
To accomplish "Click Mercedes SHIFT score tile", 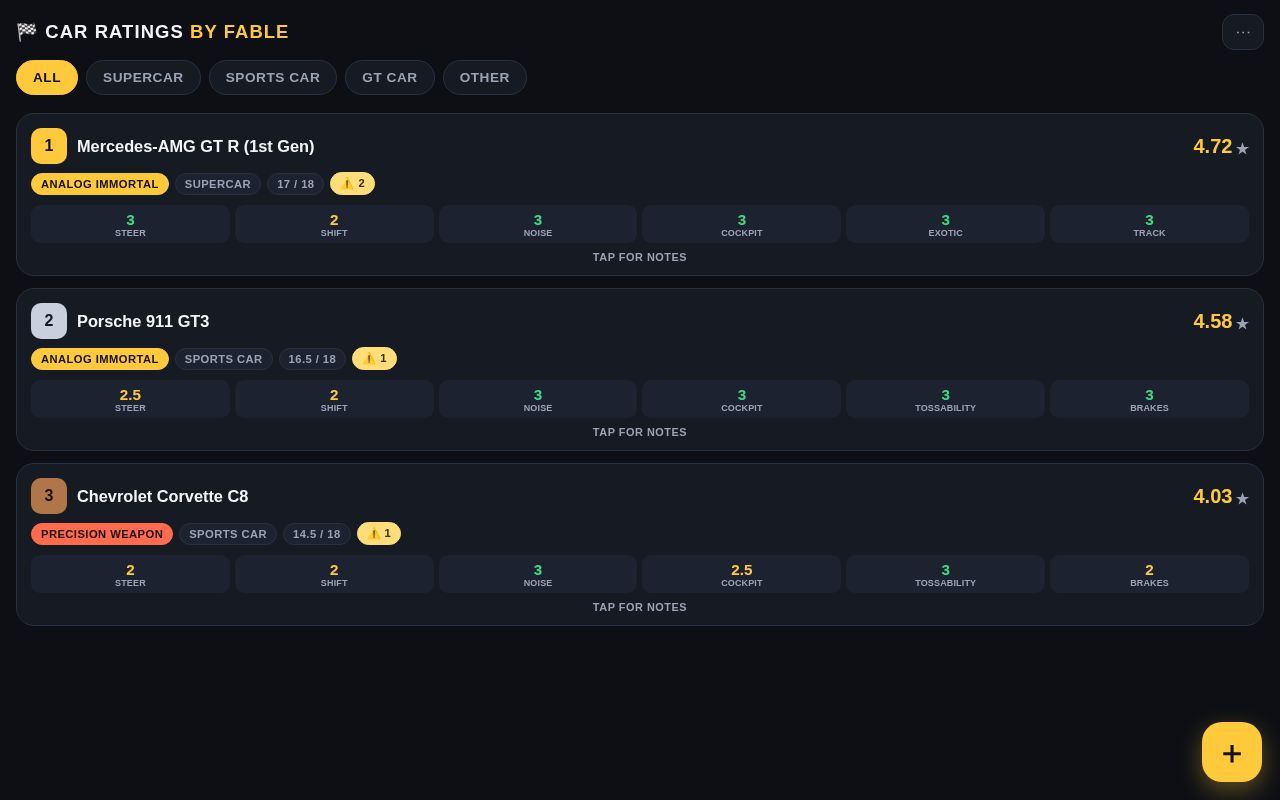I will point(334,224).
